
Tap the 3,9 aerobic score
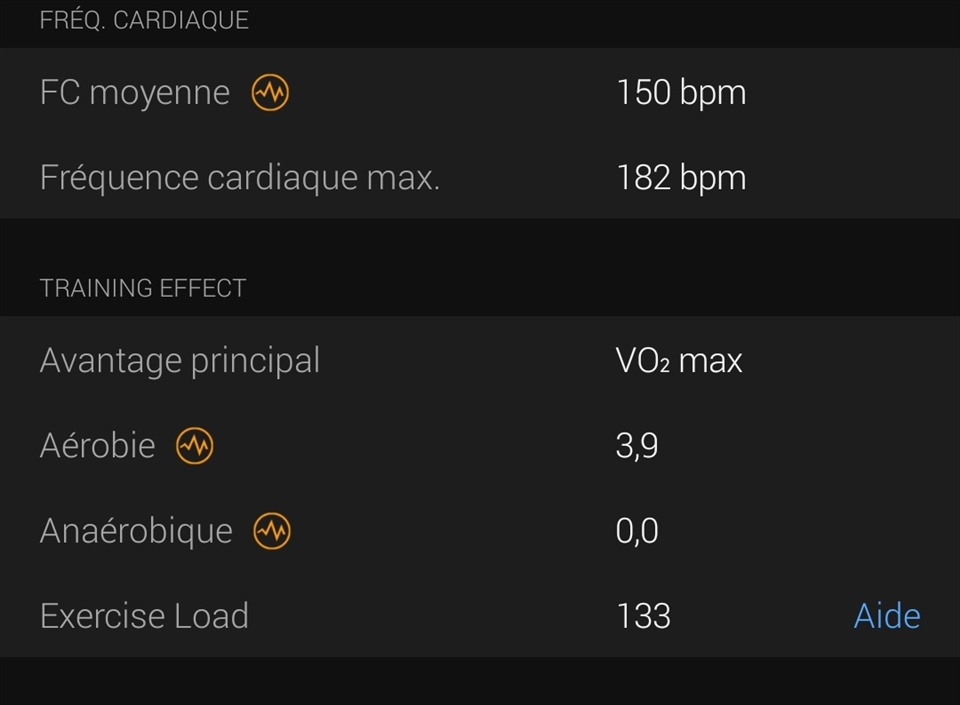pos(637,446)
